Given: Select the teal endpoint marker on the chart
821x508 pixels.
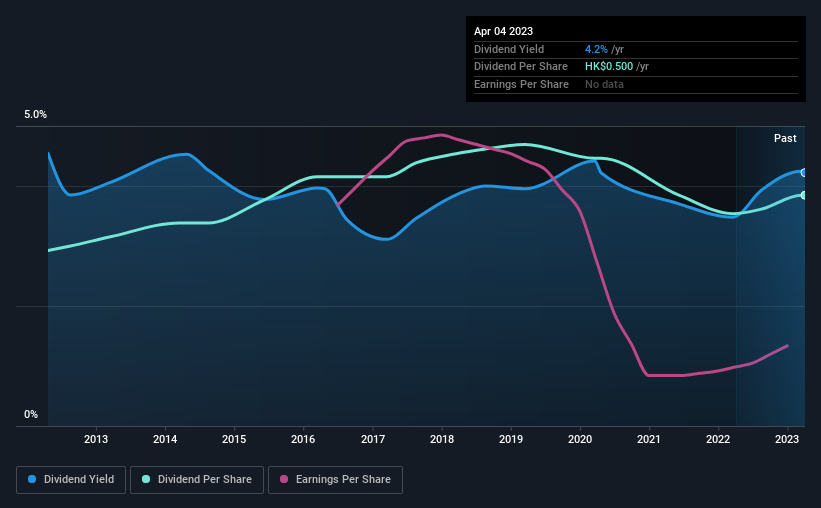Looking at the screenshot, I should tap(803, 195).
